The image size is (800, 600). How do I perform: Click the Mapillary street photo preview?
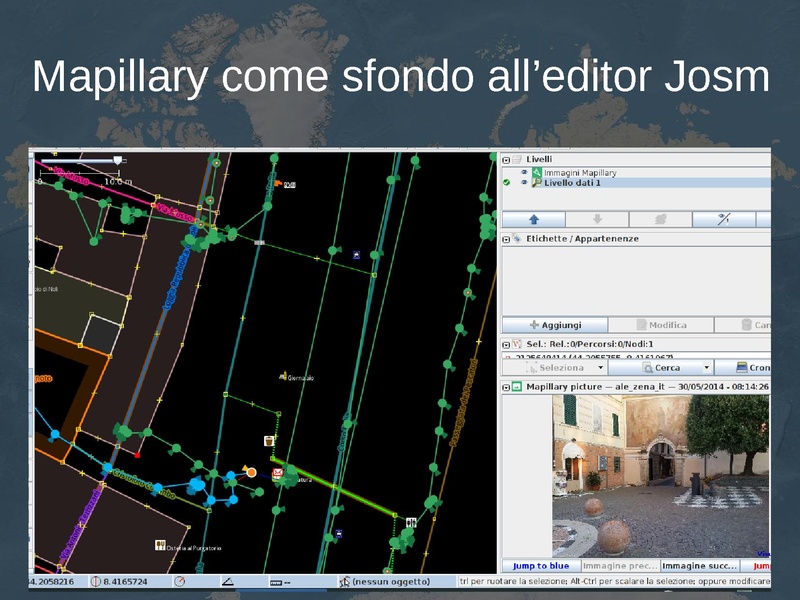(660, 475)
